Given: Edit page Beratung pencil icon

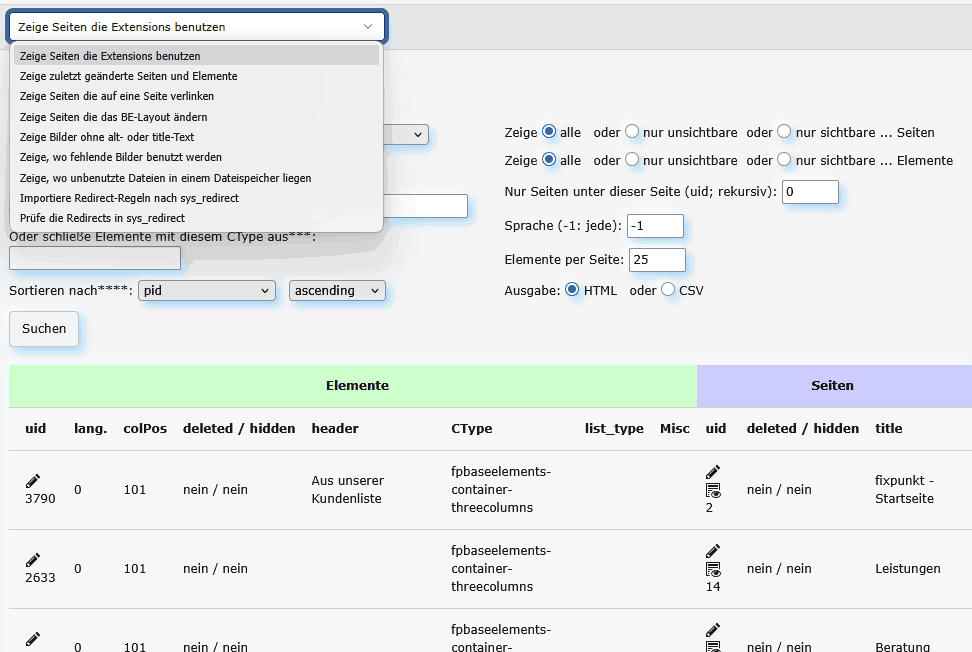Looking at the screenshot, I should click(713, 630).
